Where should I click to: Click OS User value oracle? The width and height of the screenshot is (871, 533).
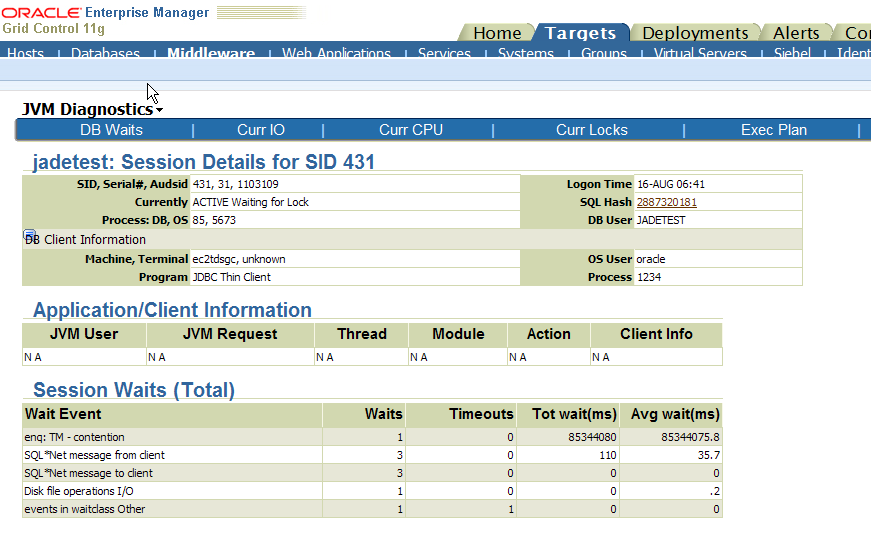coord(650,259)
